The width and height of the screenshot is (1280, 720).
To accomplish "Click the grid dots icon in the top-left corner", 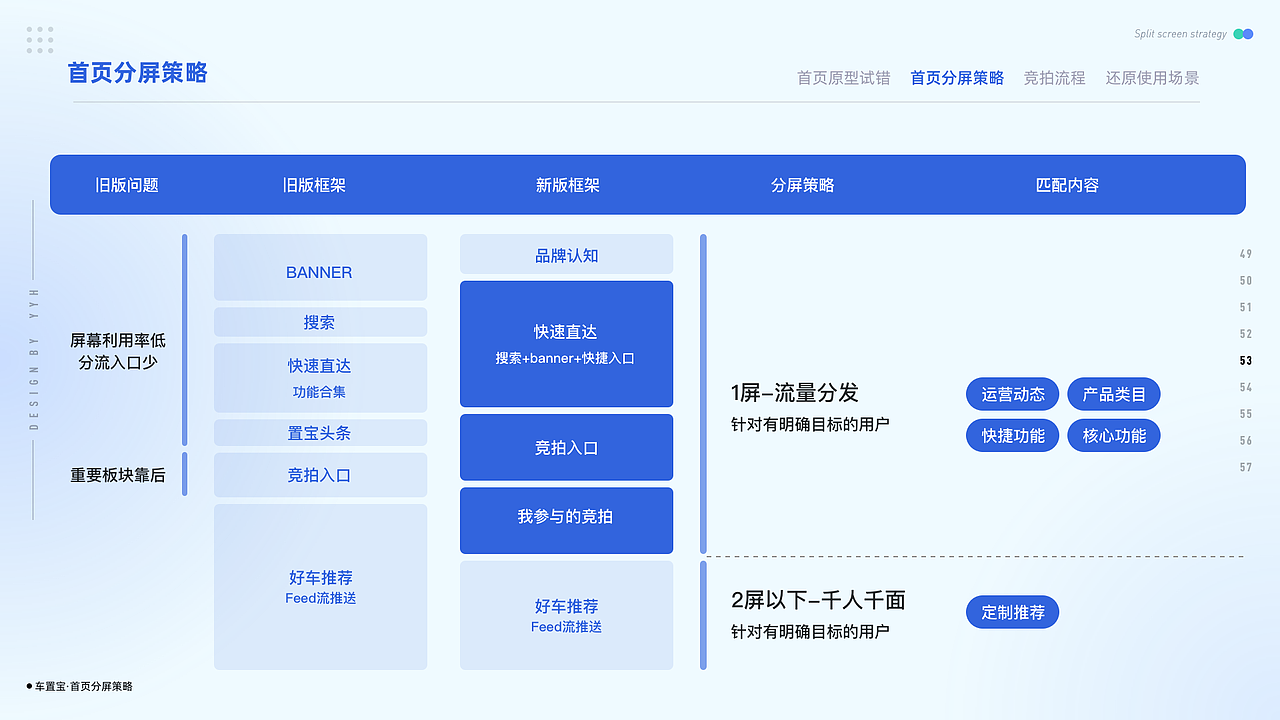I will pyautogui.click(x=40, y=39).
